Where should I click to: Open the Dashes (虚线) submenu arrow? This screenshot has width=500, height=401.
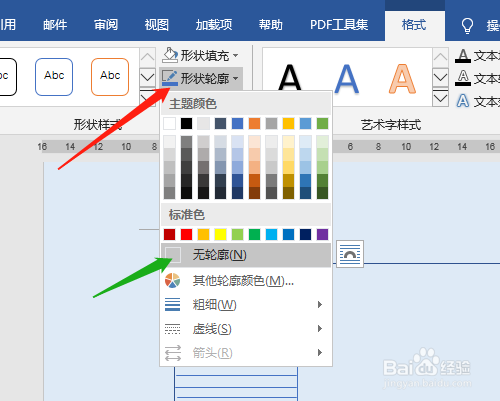(320, 329)
